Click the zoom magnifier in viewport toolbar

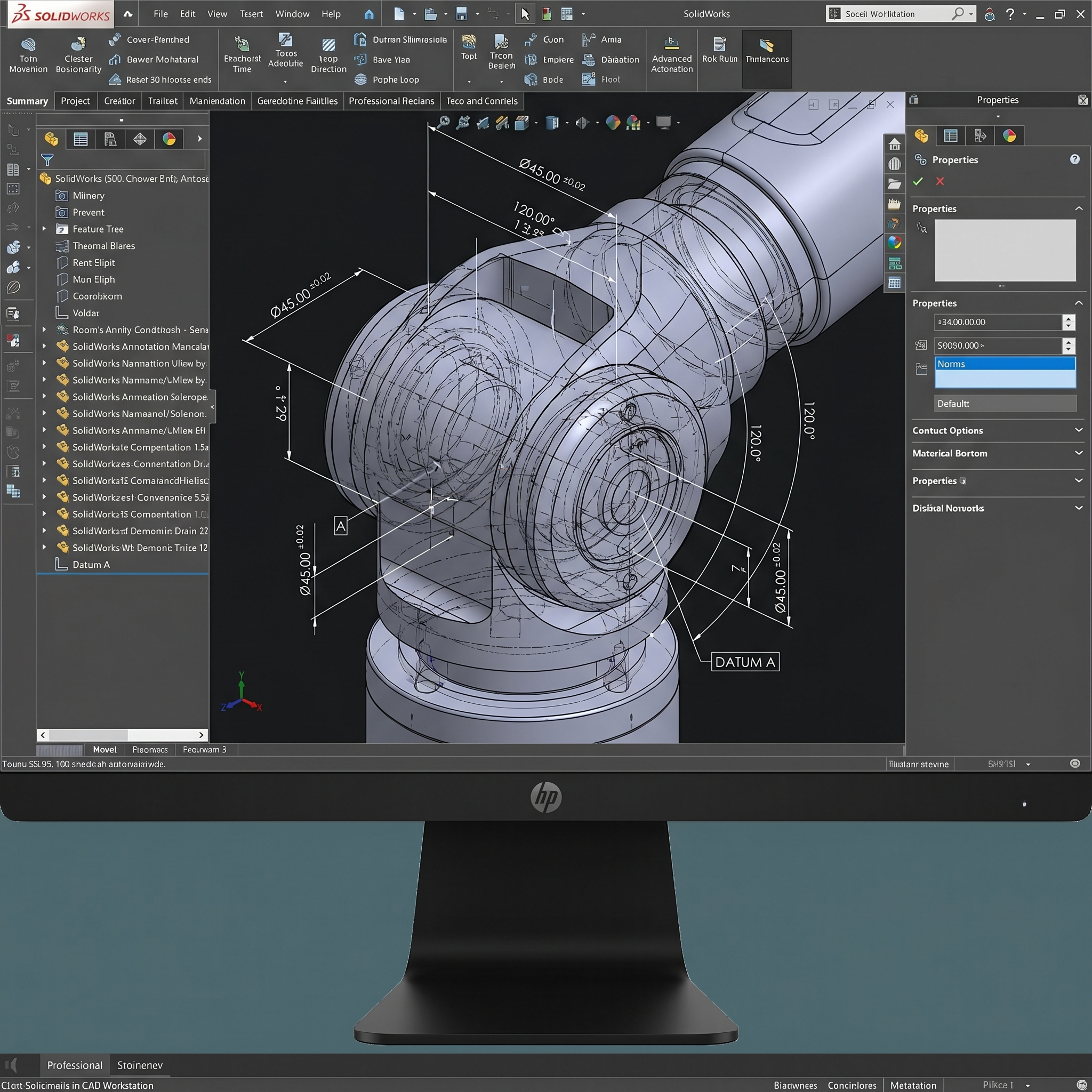(444, 122)
